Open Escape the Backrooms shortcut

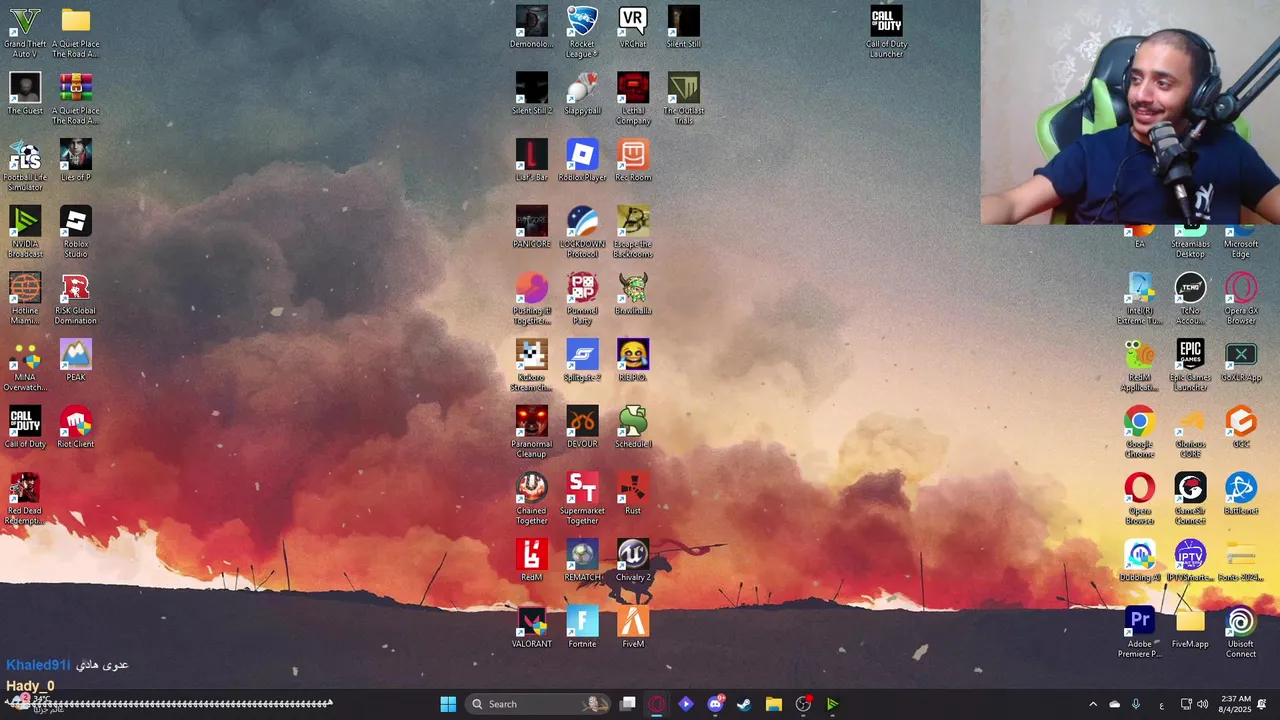(633, 232)
